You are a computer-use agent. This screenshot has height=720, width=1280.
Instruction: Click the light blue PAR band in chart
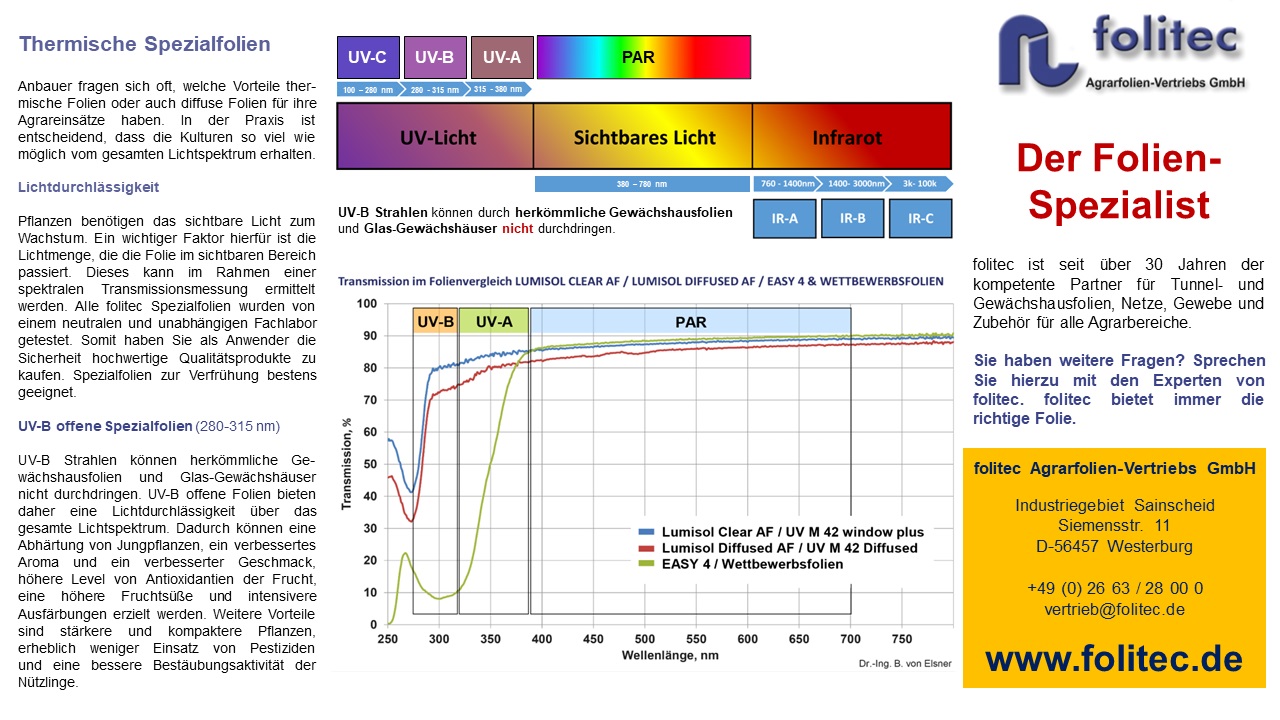(x=690, y=321)
